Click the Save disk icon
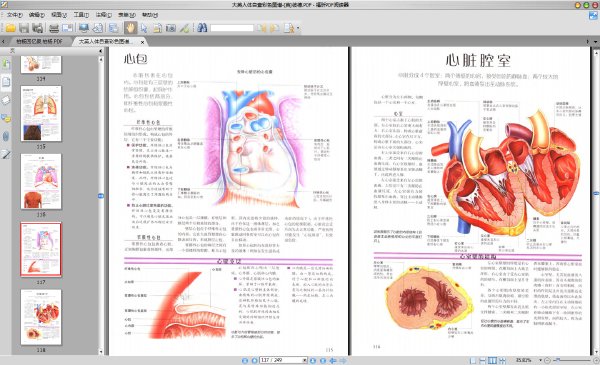The width and height of the screenshot is (600, 365). click(24, 28)
